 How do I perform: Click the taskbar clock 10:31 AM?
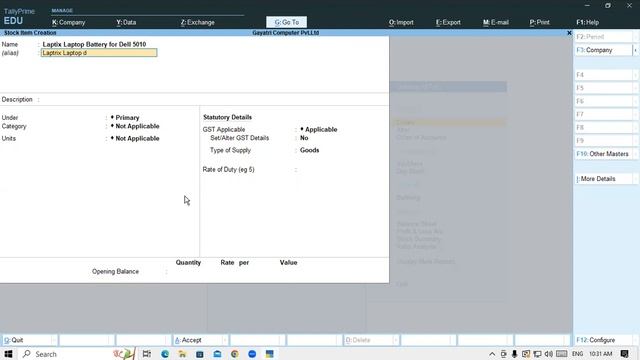tap(600, 354)
